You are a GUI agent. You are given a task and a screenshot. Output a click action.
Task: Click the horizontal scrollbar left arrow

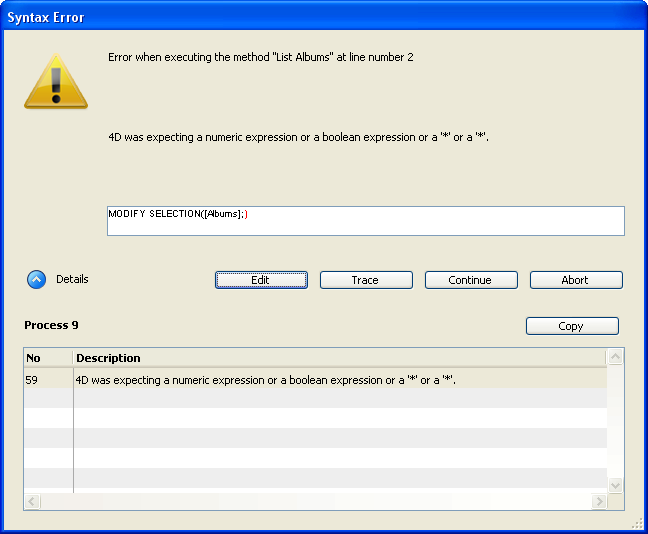pos(32,501)
